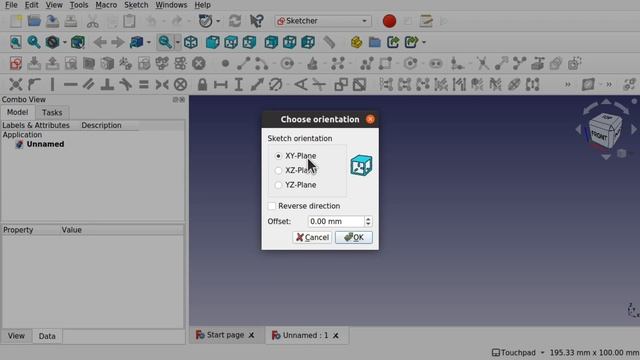Open the Edit menu
This screenshot has width=640, height=360.
point(31,5)
